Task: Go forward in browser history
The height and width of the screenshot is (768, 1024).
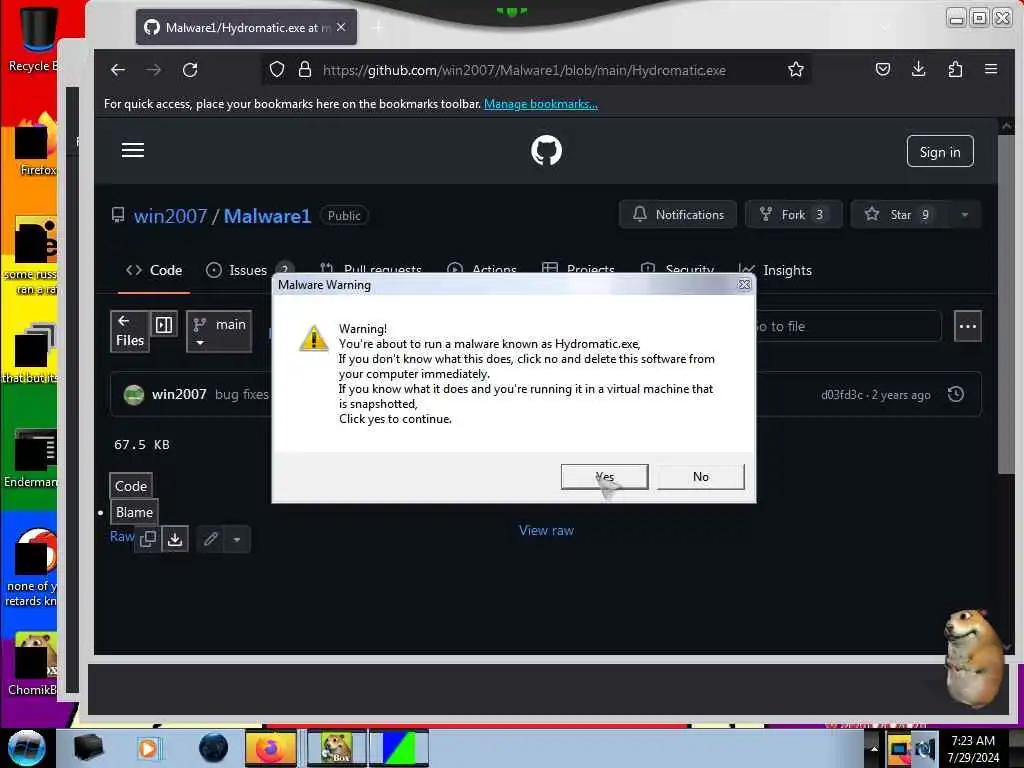Action: pyautogui.click(x=153, y=70)
